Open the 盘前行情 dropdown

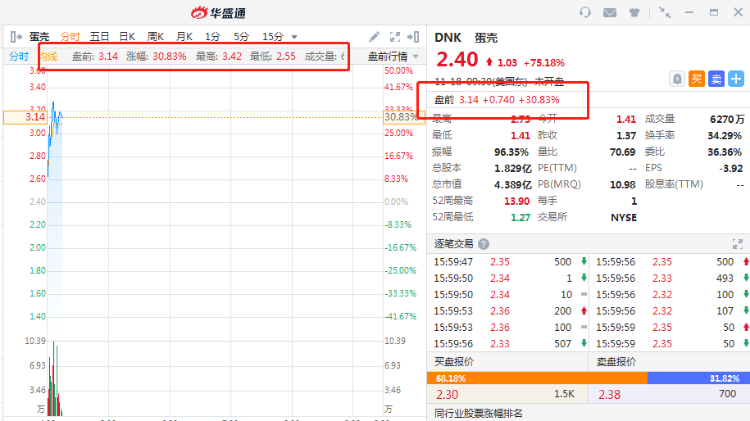(x=393, y=56)
